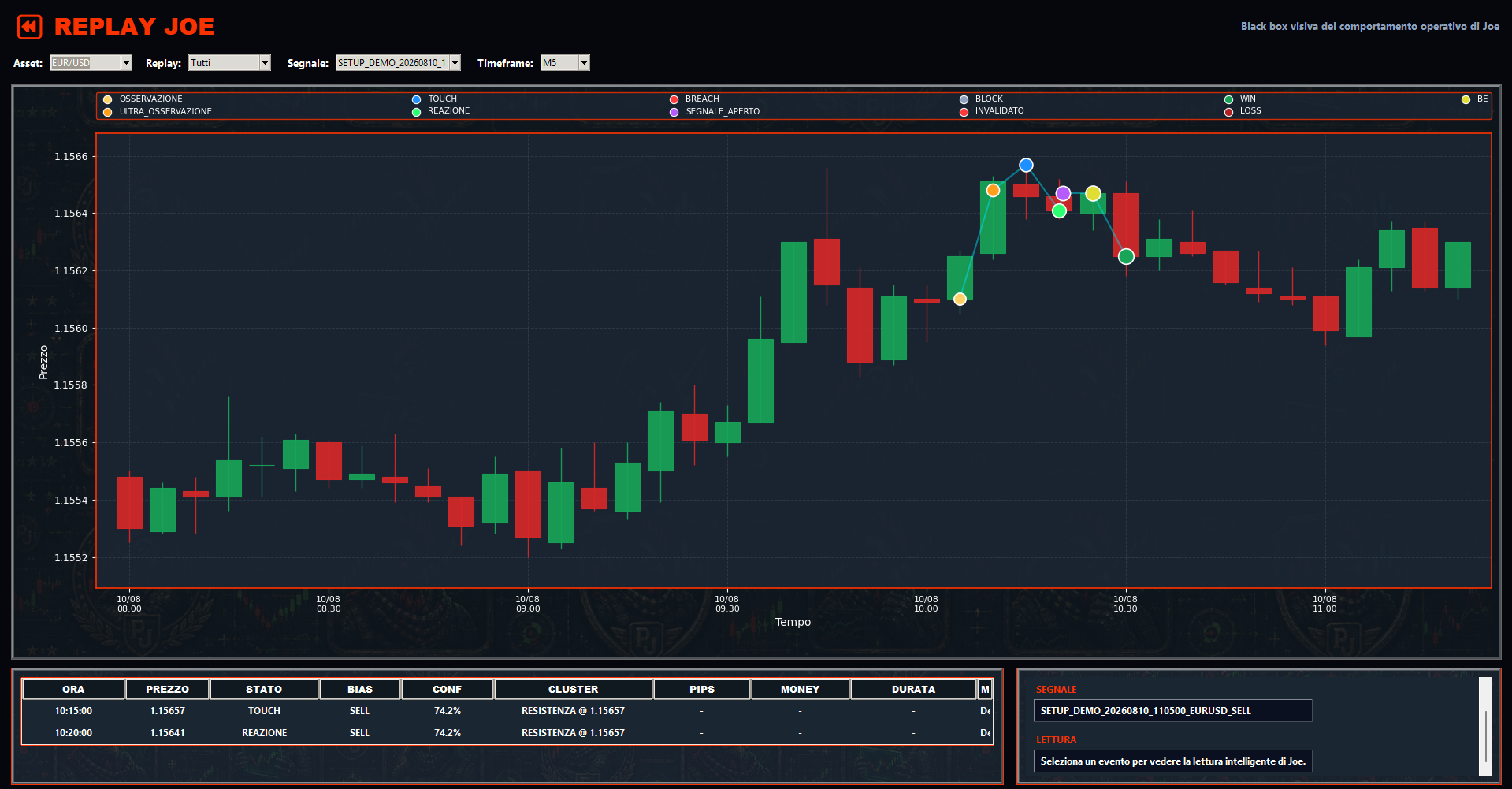Click the CLUSTER column header
Viewport: 1512px width, 789px height.
click(573, 689)
